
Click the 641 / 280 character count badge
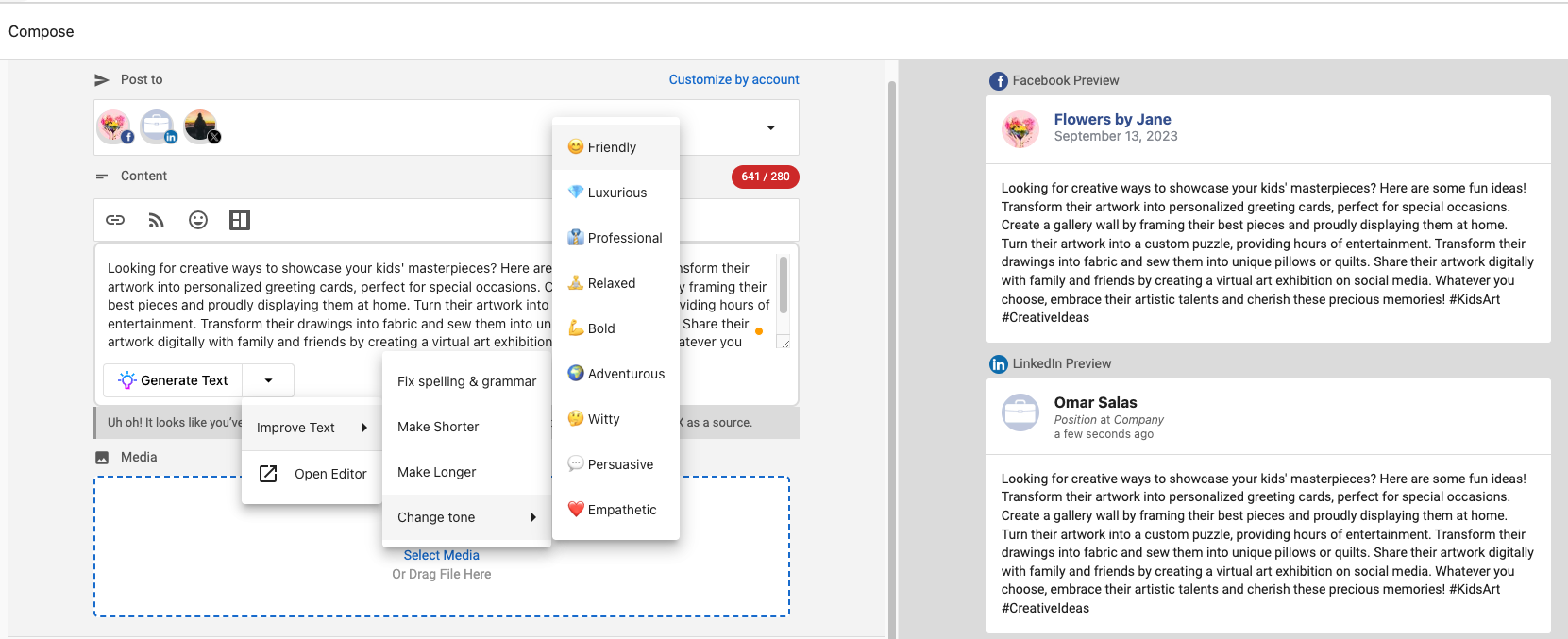pos(766,177)
